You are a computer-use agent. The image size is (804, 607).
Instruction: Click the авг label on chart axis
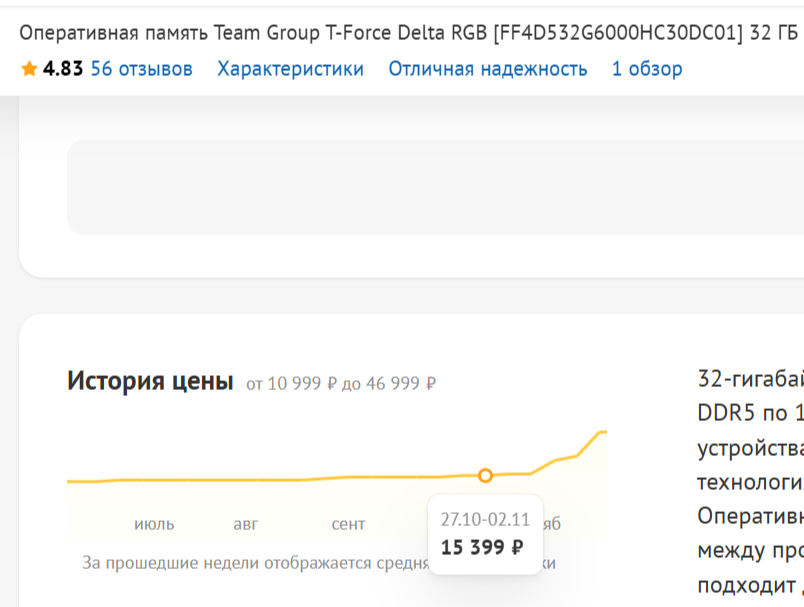coord(246,524)
